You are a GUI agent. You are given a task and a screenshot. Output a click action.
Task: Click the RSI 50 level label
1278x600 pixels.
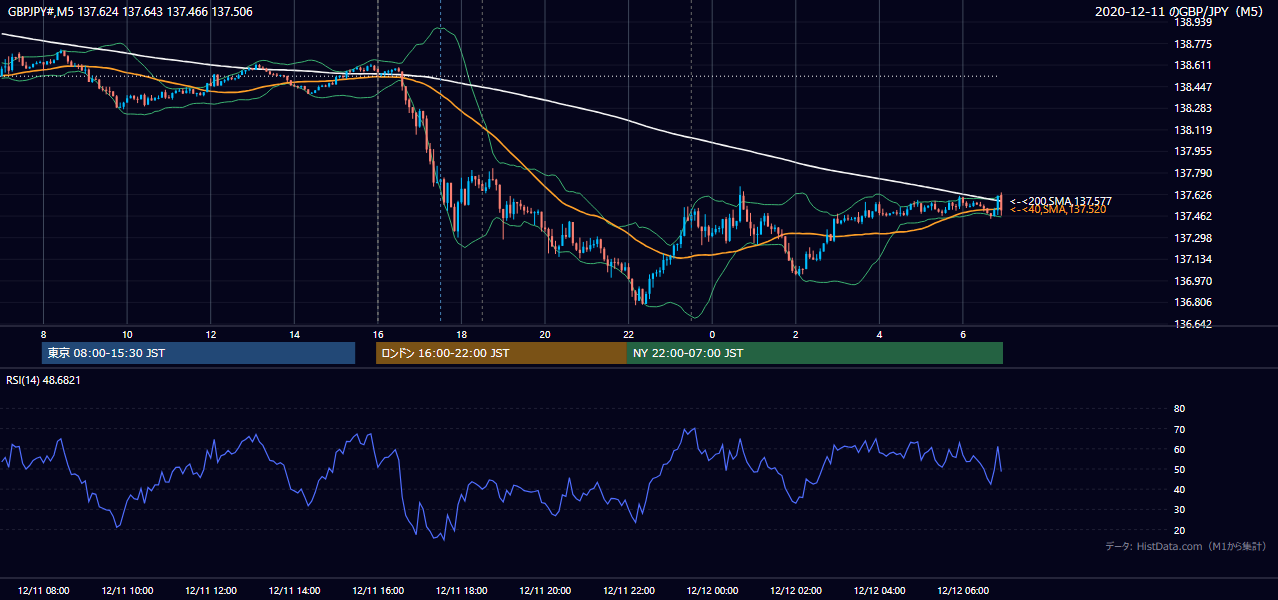pos(1179,469)
